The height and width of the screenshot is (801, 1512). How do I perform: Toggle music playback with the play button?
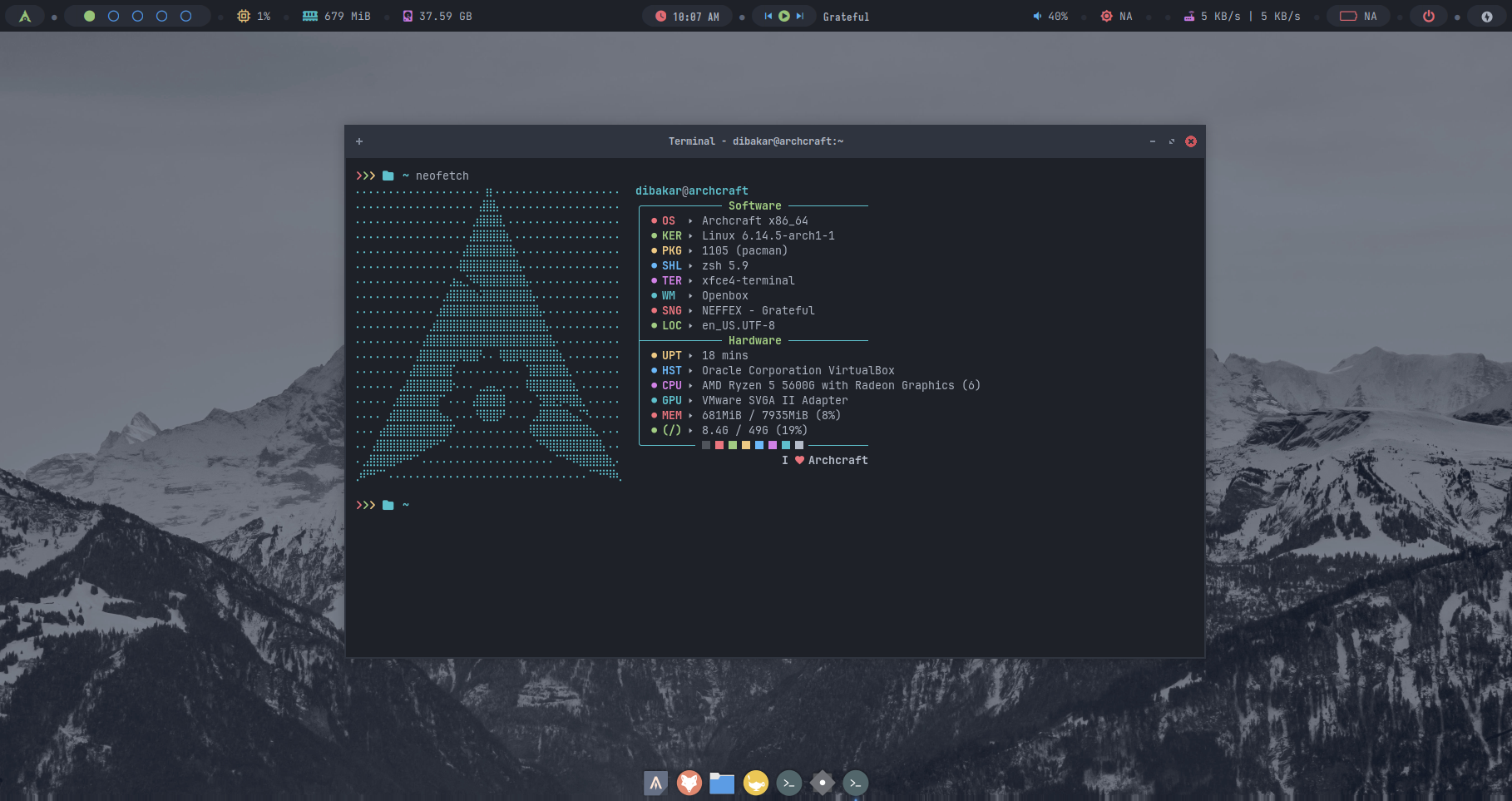[x=783, y=16]
